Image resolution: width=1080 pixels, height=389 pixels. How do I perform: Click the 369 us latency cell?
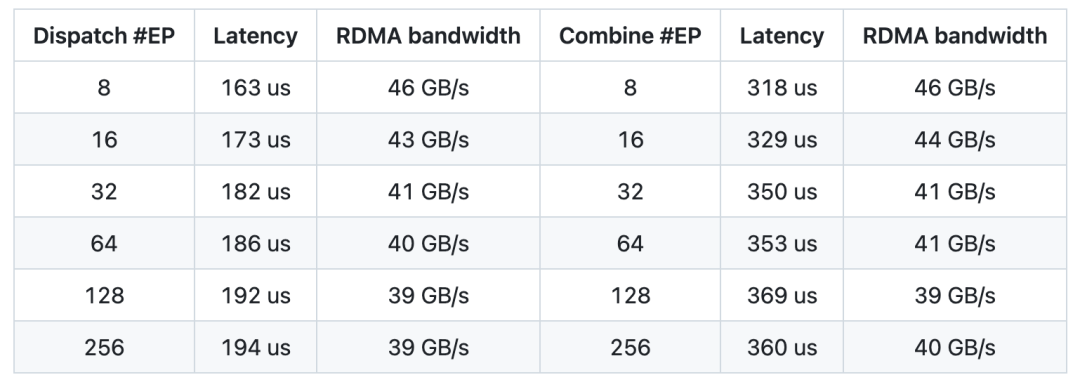click(782, 295)
